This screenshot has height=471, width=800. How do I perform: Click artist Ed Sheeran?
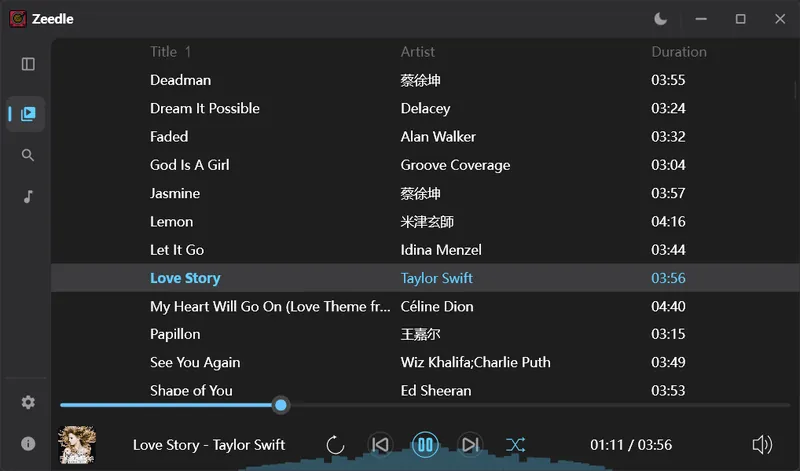[x=436, y=390]
